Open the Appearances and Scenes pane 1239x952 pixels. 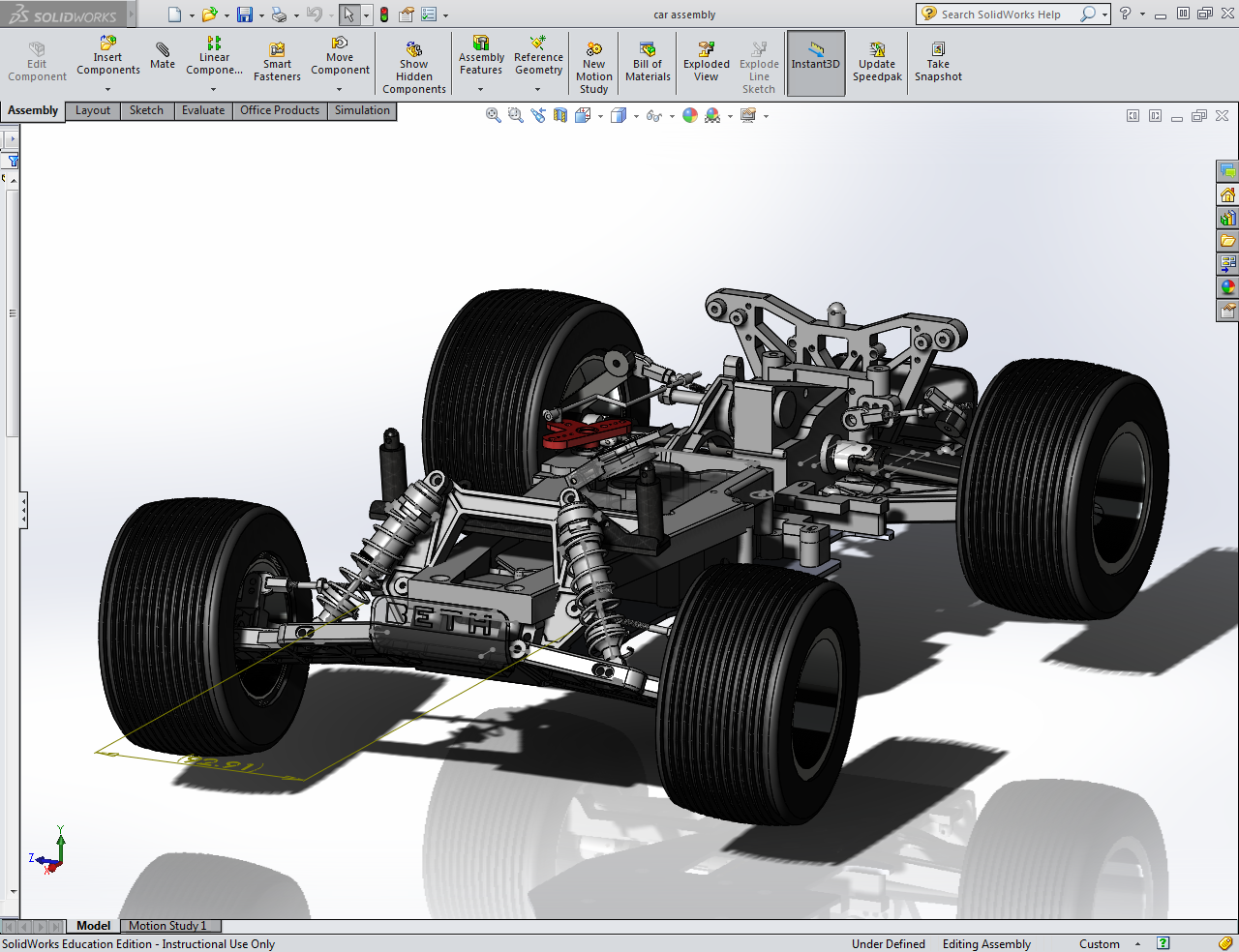click(1227, 287)
